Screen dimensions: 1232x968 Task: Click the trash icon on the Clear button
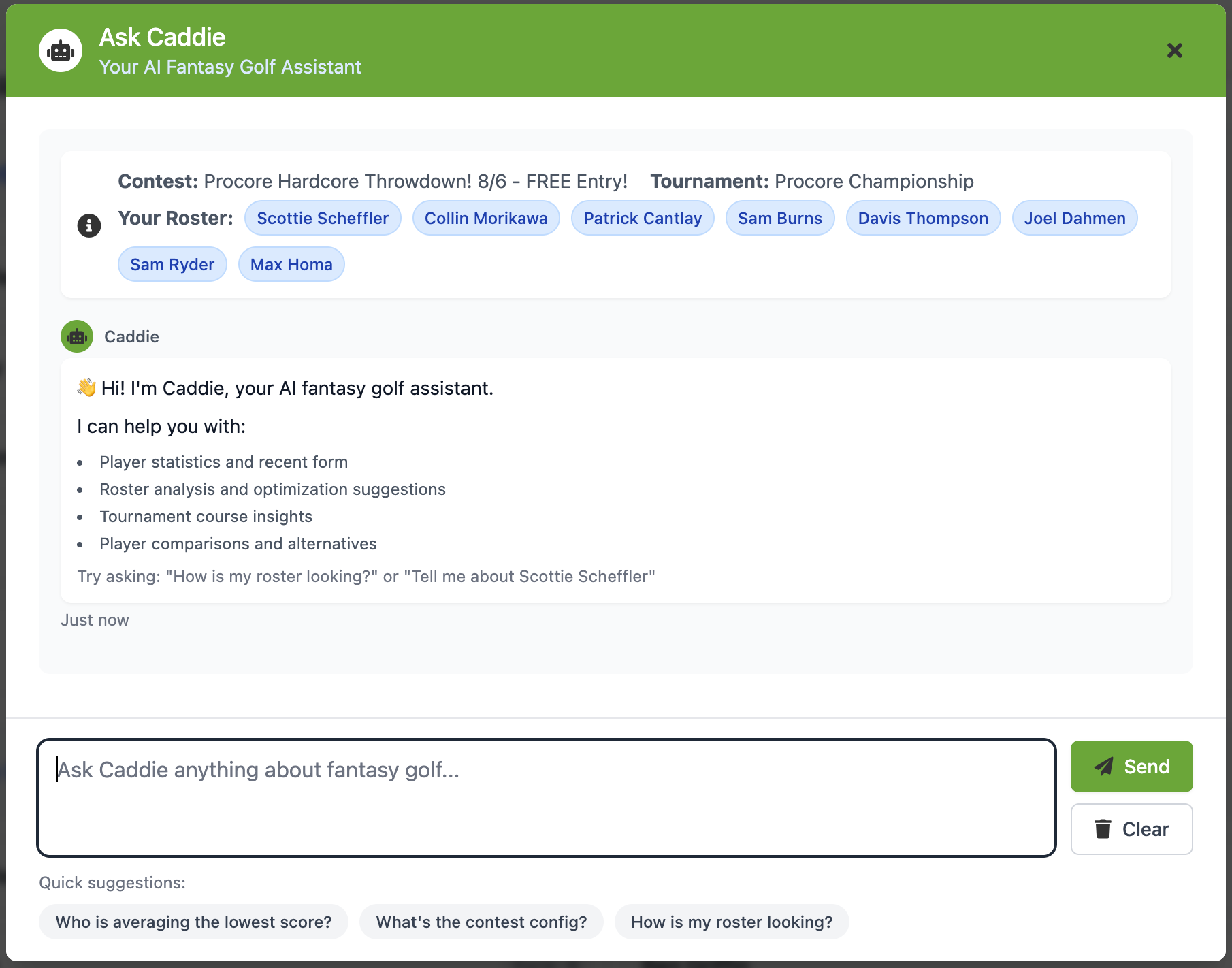tap(1103, 829)
